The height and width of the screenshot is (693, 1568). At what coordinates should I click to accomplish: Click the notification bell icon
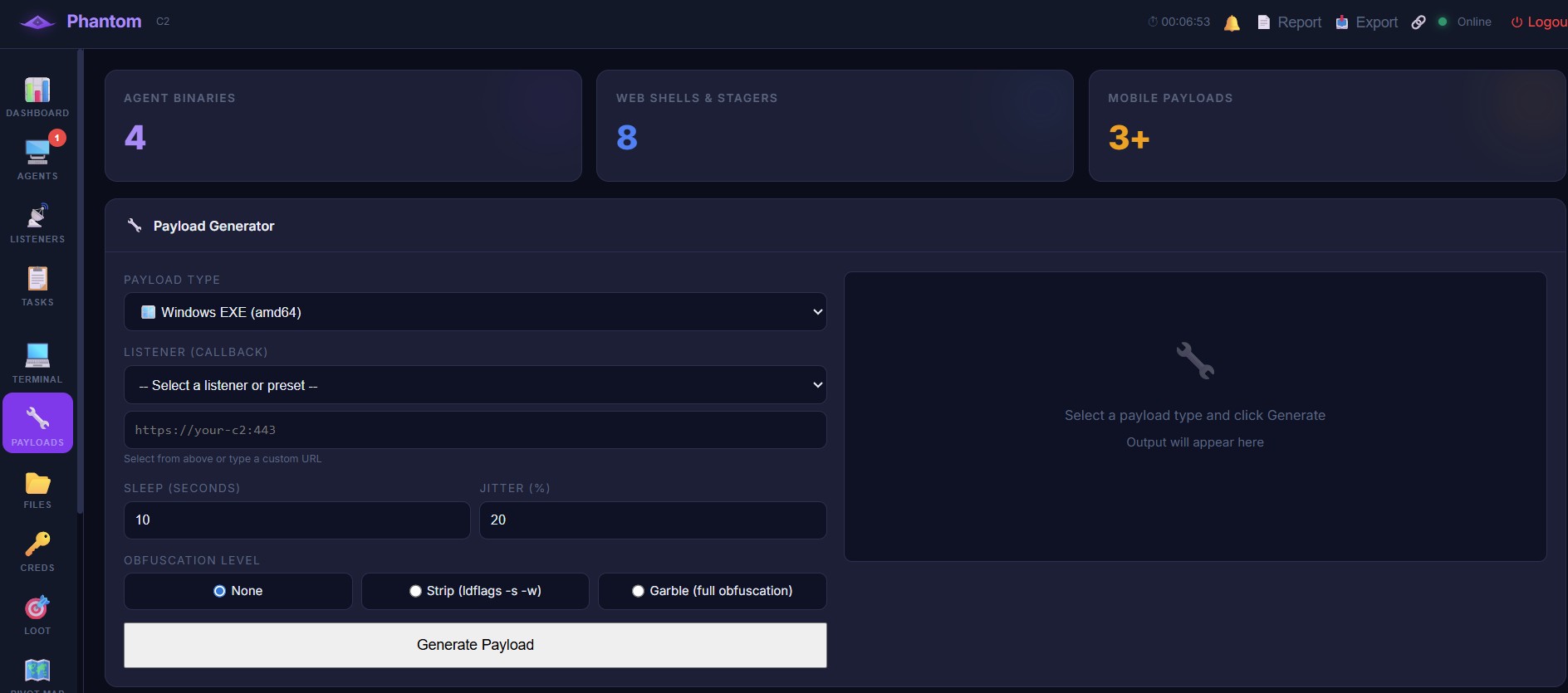click(x=1232, y=23)
